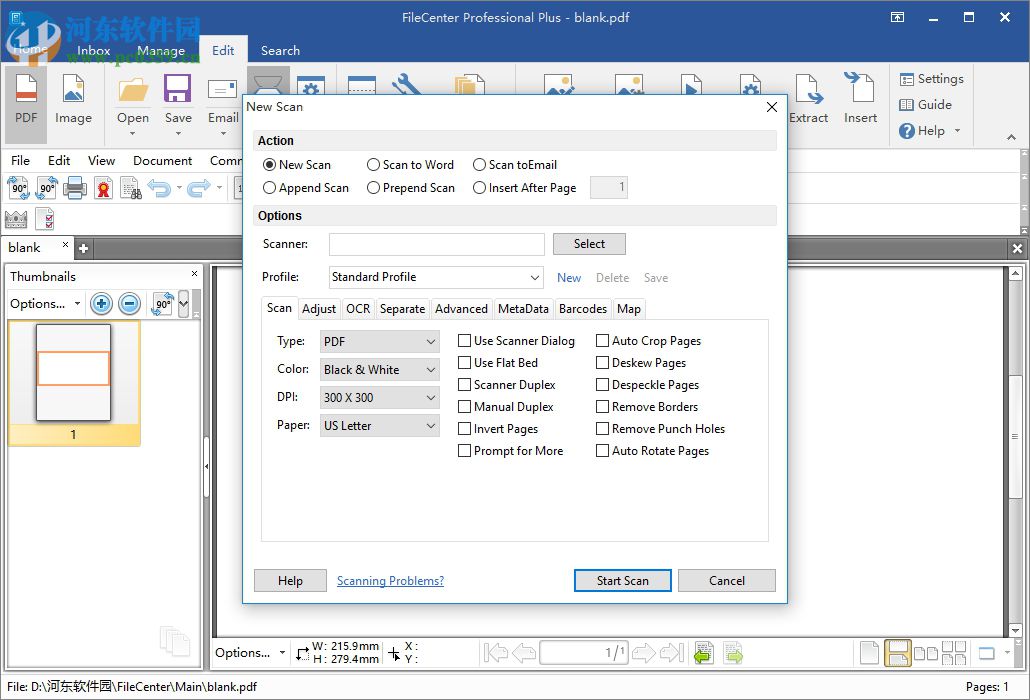Zoom in thumbnails with the plus icon

tap(101, 304)
